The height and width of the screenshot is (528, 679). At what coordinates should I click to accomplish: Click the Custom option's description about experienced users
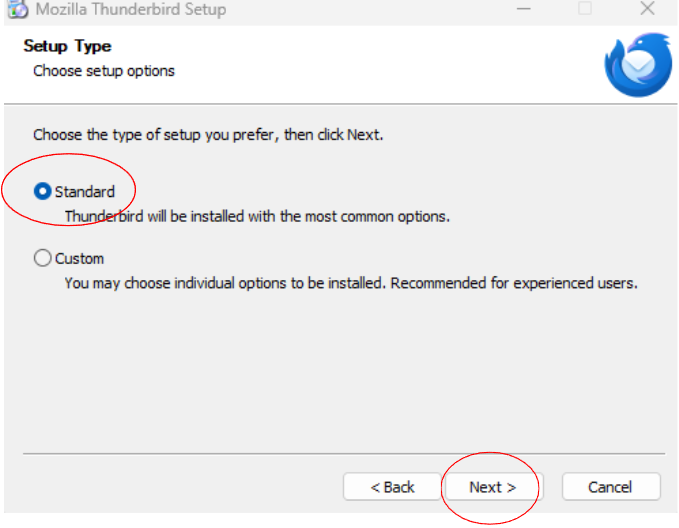pos(351,283)
